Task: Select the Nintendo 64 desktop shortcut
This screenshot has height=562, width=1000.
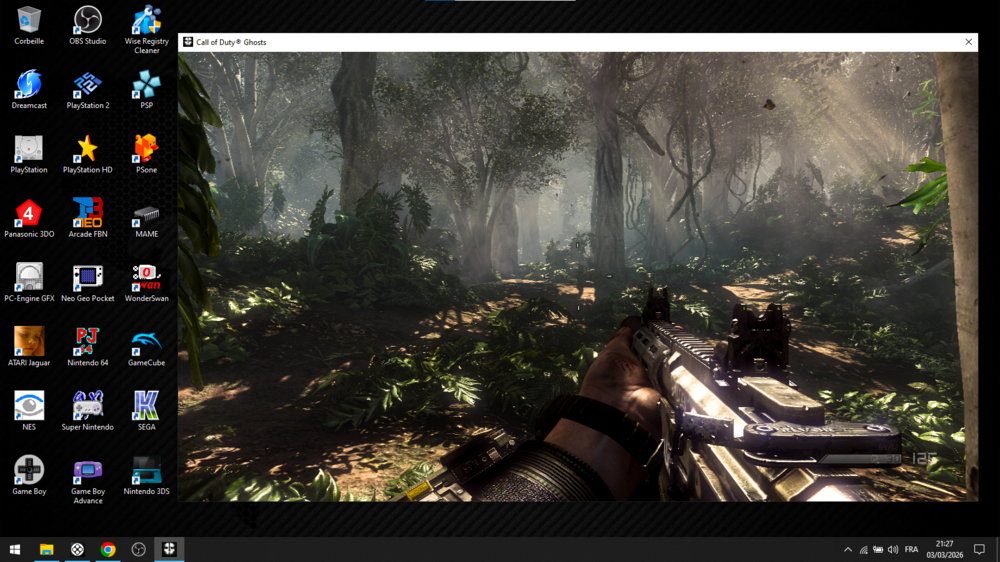Action: point(87,342)
